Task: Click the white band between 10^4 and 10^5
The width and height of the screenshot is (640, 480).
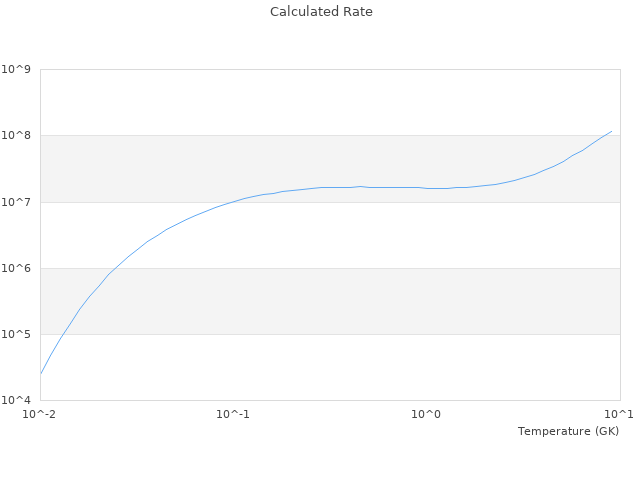Action: point(330,367)
